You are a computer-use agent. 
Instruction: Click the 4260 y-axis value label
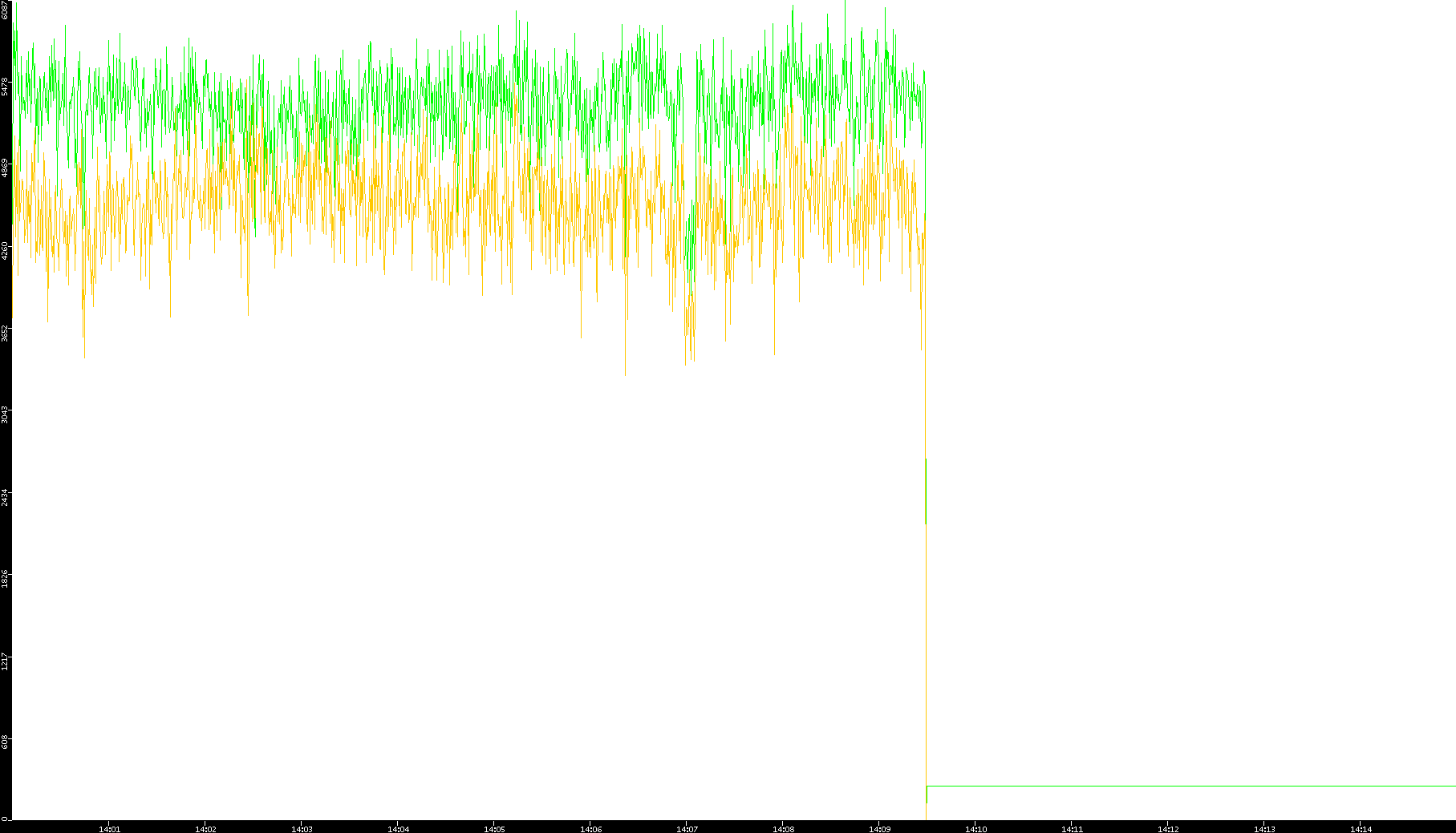pos(5,251)
